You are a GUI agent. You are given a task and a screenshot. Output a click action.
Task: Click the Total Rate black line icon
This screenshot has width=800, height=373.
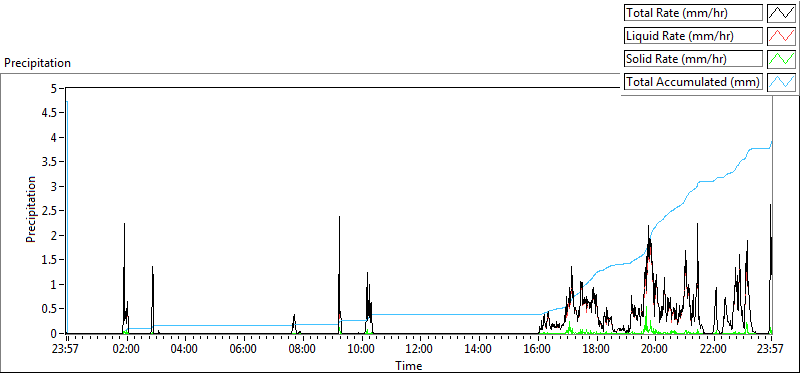click(782, 13)
